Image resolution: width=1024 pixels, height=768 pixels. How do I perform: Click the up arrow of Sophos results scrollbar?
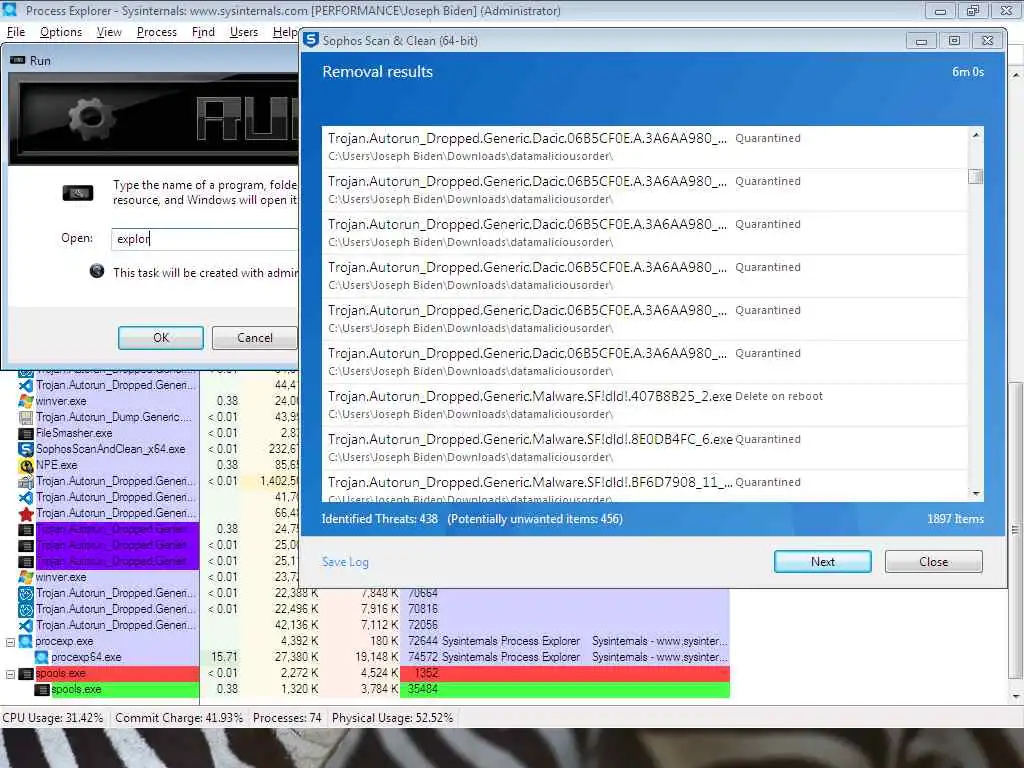tap(976, 135)
